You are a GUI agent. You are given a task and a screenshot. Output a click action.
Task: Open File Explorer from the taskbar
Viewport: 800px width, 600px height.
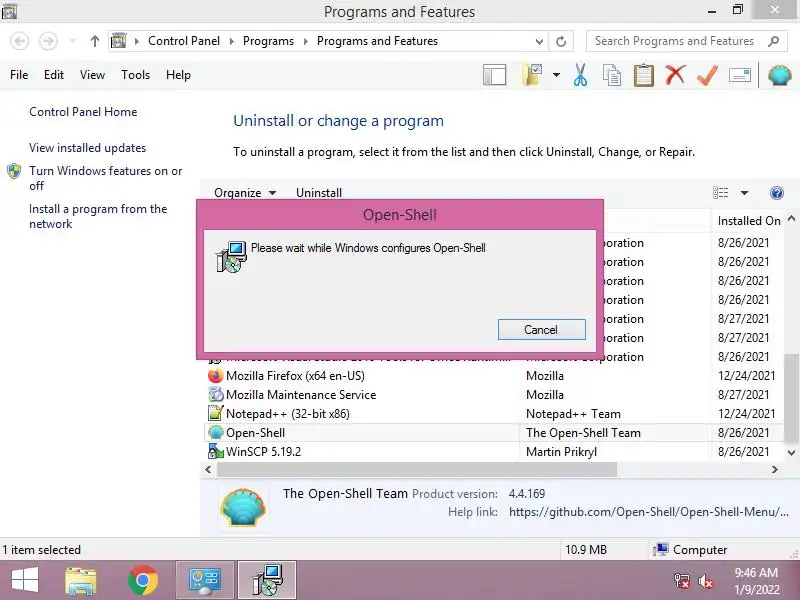[81, 581]
